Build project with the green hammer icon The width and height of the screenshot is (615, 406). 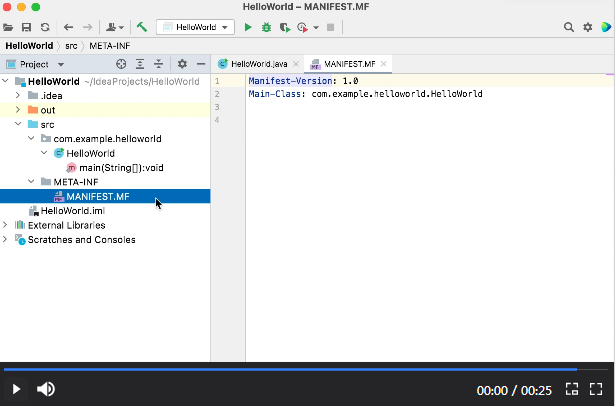tap(142, 27)
